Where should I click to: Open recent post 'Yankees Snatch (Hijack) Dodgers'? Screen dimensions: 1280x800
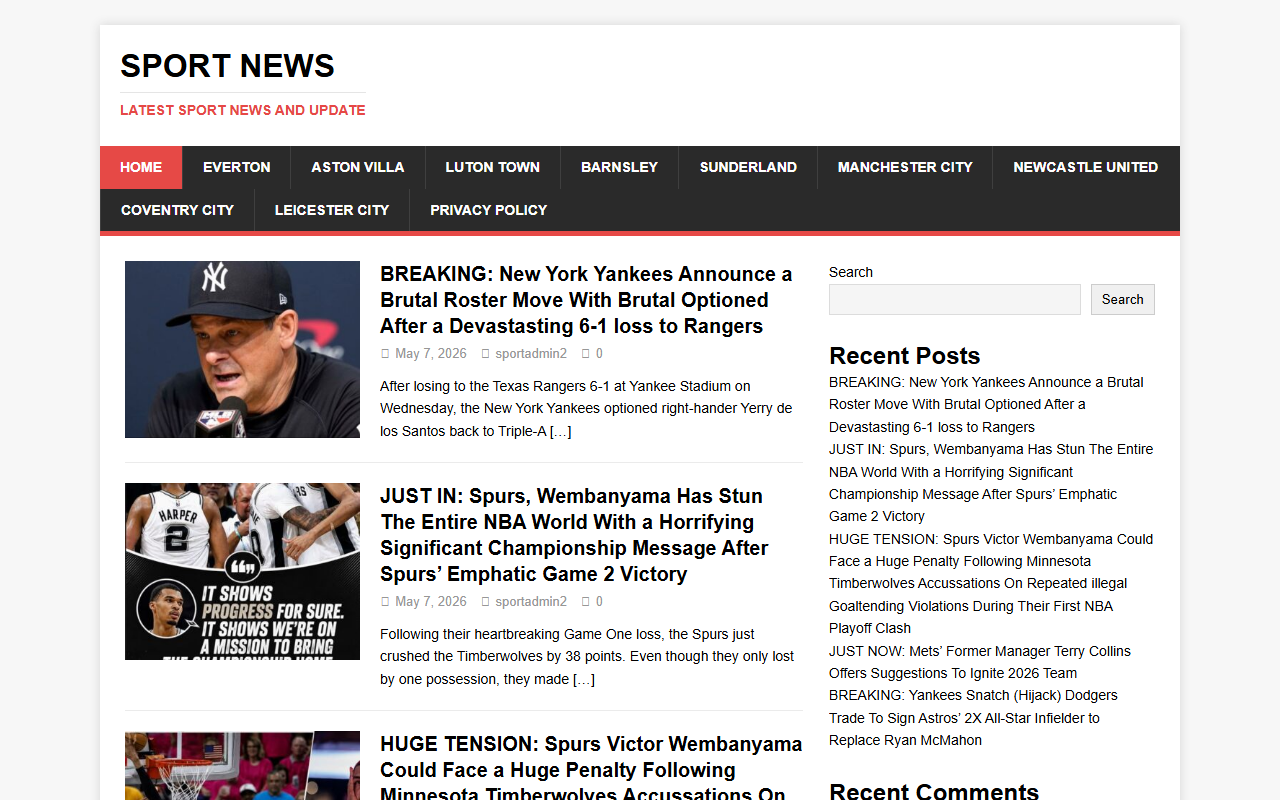click(973, 718)
